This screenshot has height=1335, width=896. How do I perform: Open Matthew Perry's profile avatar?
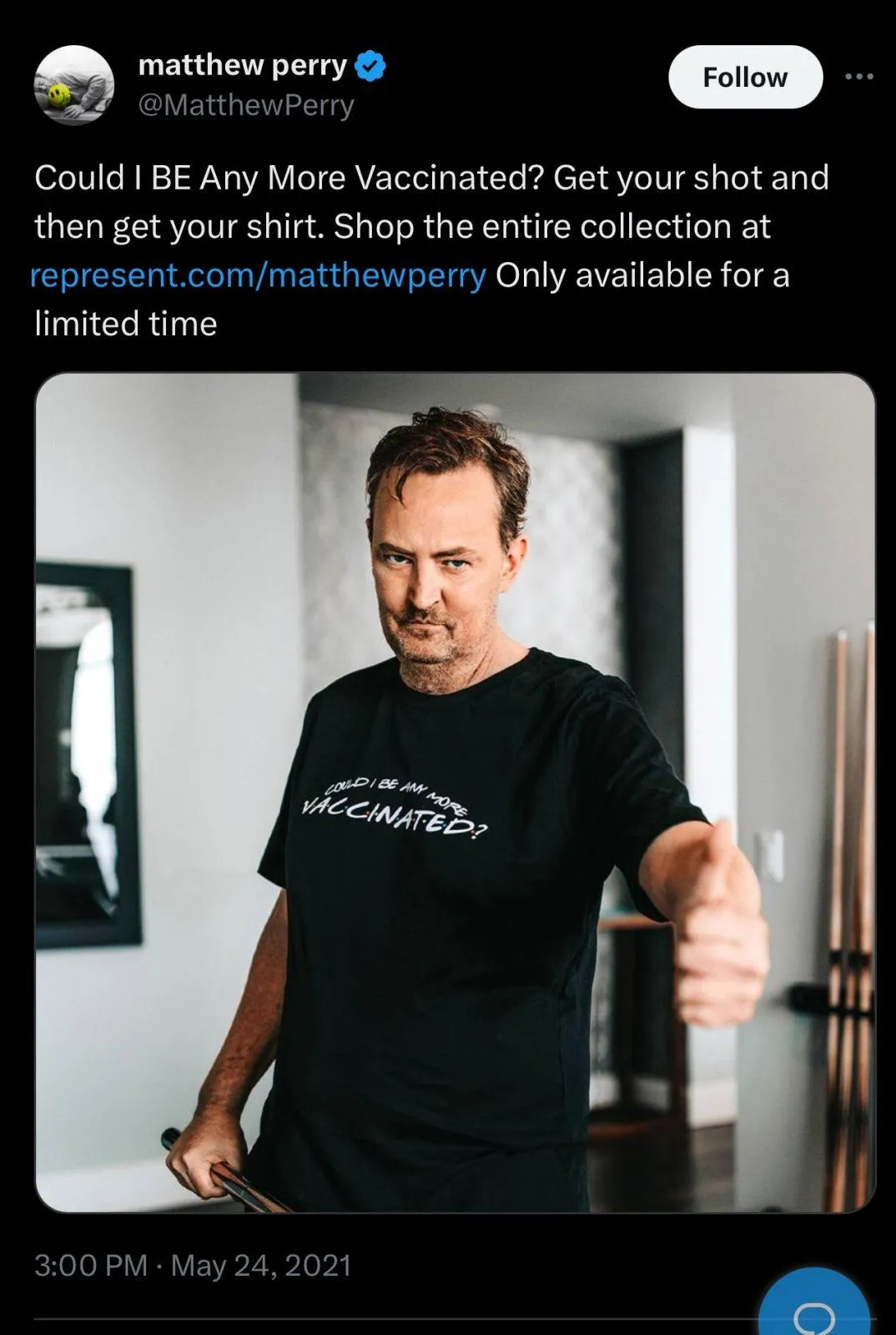(x=73, y=85)
